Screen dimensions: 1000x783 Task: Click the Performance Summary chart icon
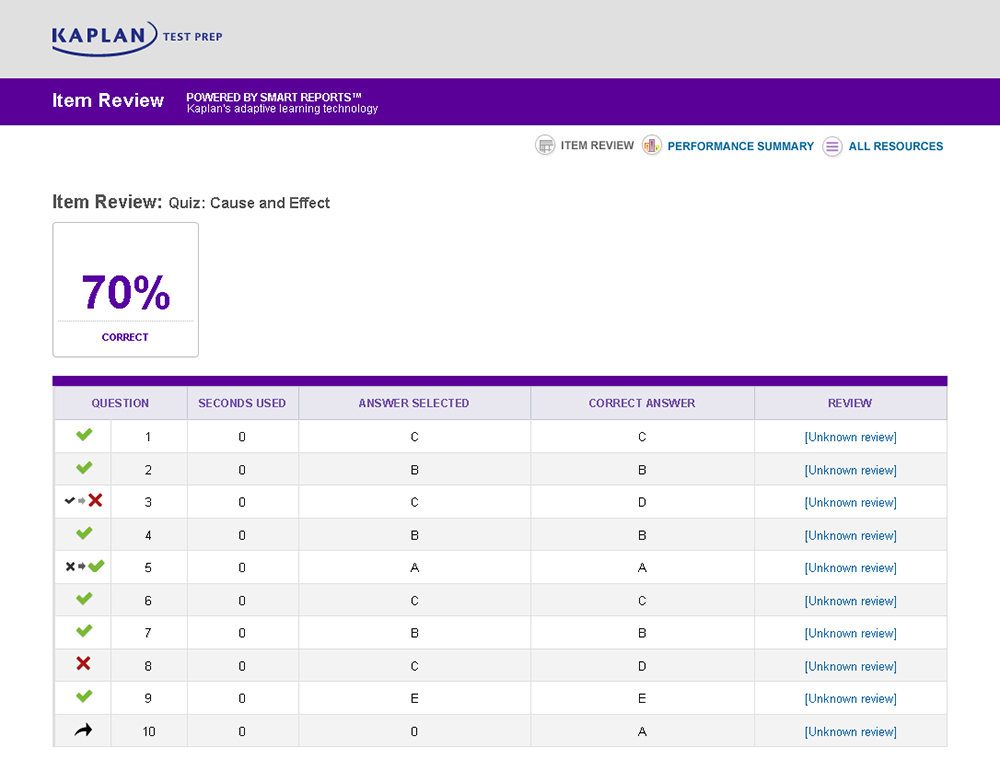(652, 146)
